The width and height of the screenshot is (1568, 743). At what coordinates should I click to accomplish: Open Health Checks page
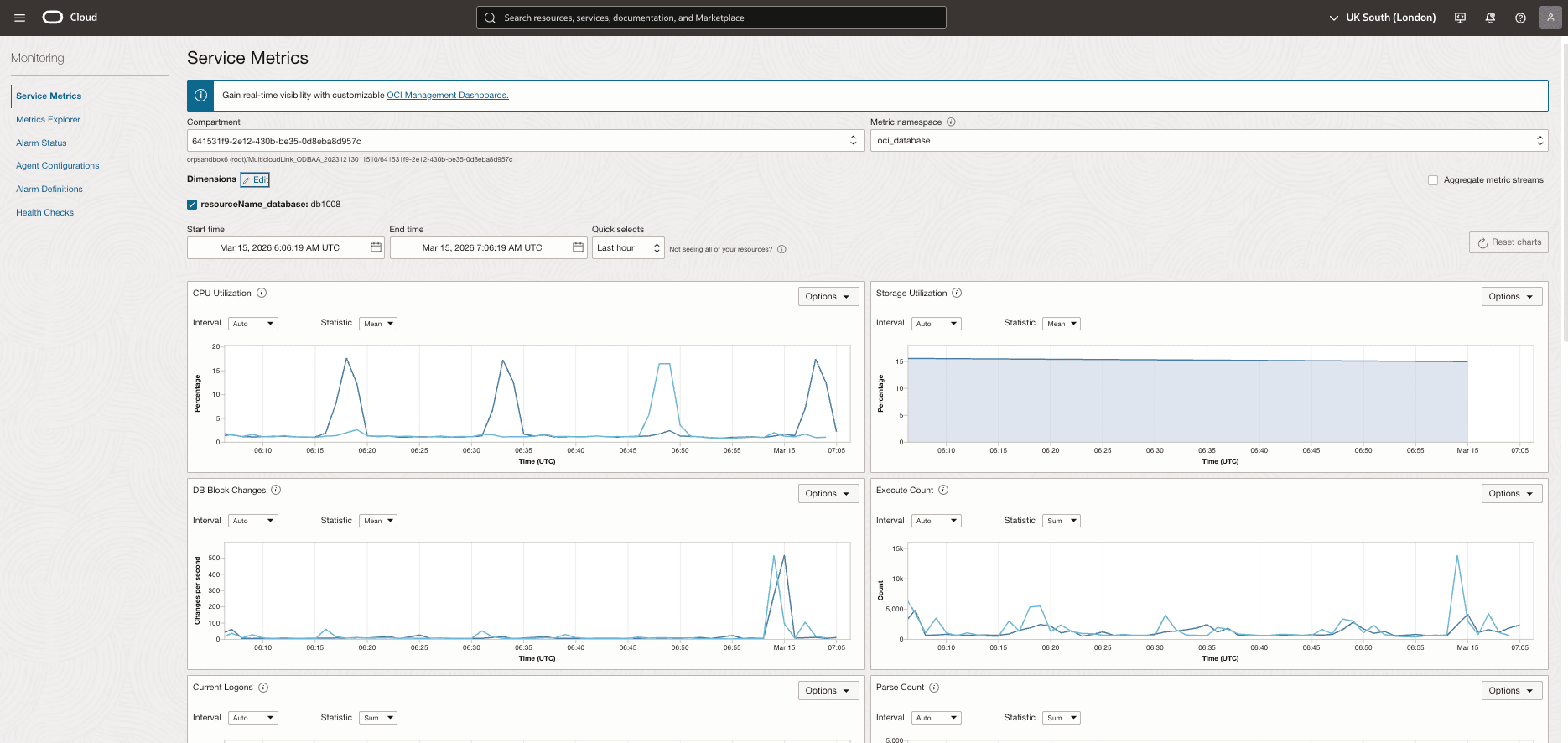(x=44, y=213)
